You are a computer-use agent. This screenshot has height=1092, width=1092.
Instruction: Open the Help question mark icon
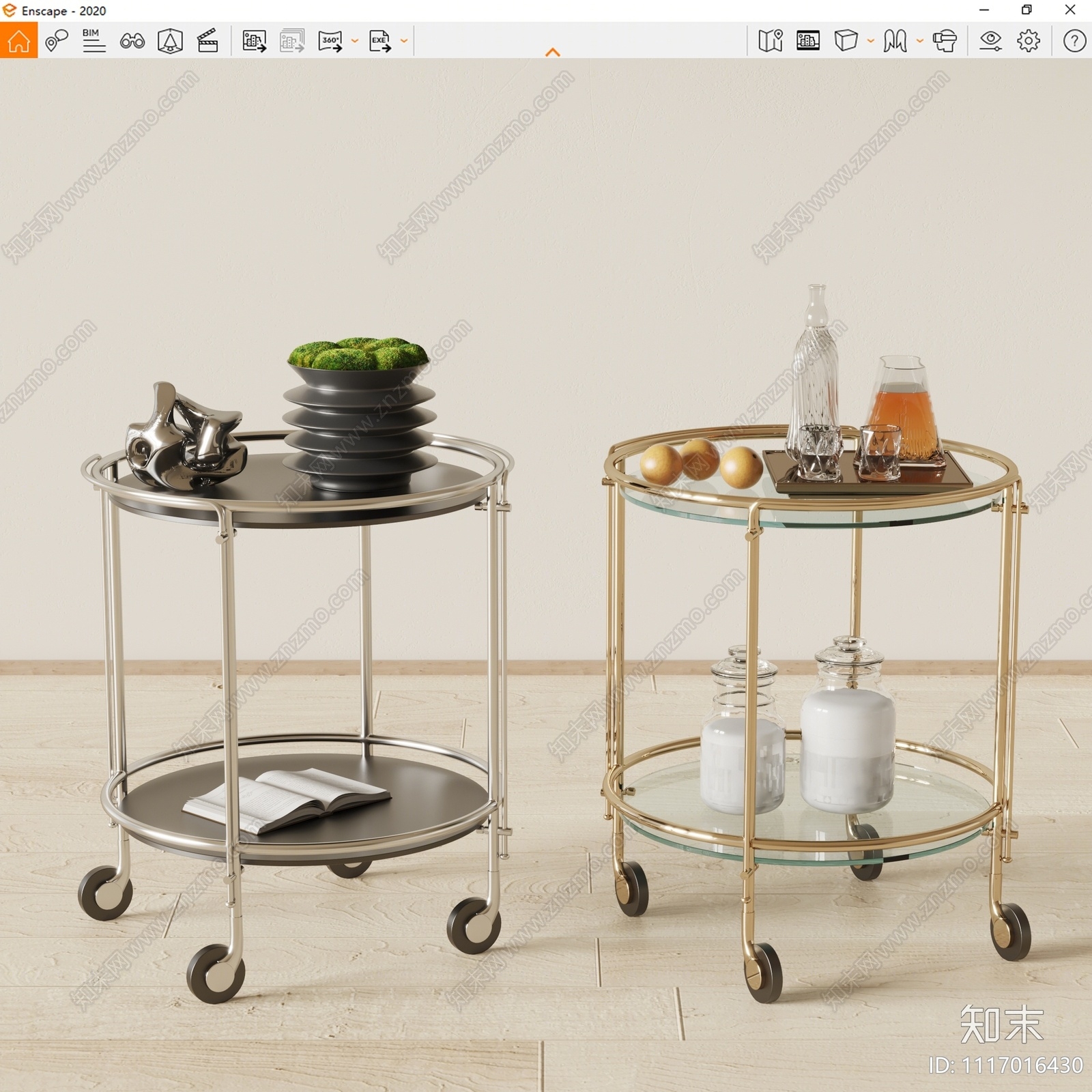coord(1074,41)
